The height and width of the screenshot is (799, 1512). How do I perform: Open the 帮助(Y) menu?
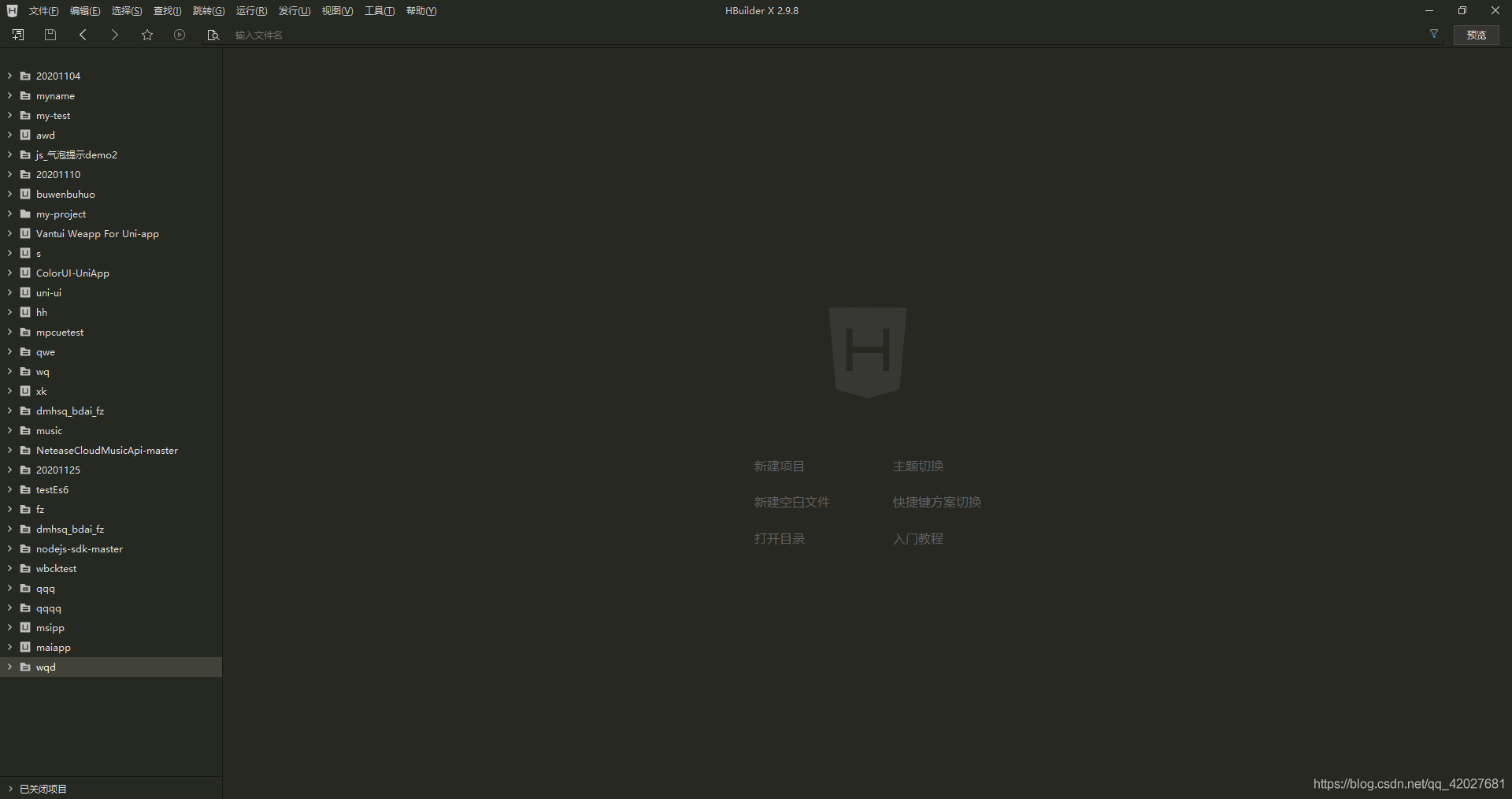pyautogui.click(x=421, y=11)
